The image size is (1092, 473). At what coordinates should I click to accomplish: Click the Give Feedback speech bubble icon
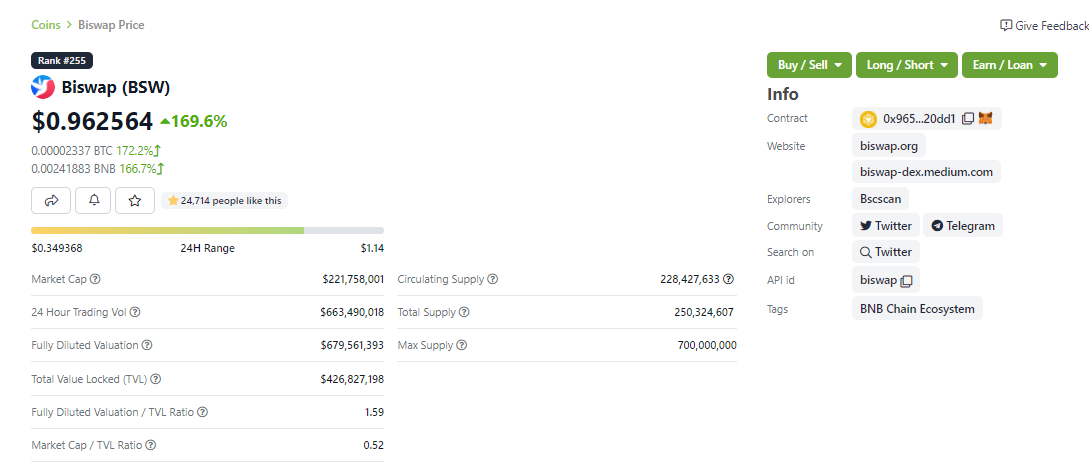pyautogui.click(x=1006, y=25)
